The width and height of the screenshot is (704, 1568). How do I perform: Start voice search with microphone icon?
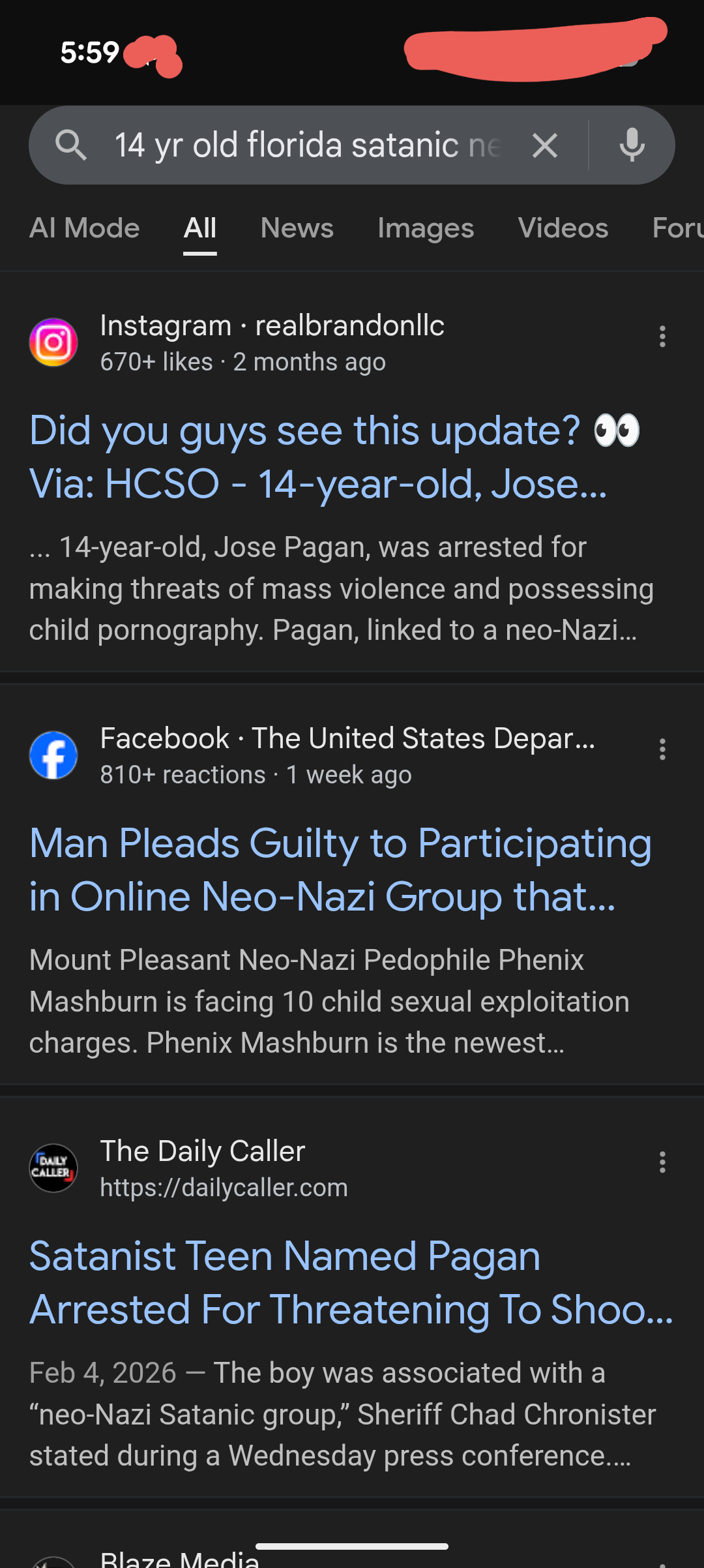click(x=632, y=145)
